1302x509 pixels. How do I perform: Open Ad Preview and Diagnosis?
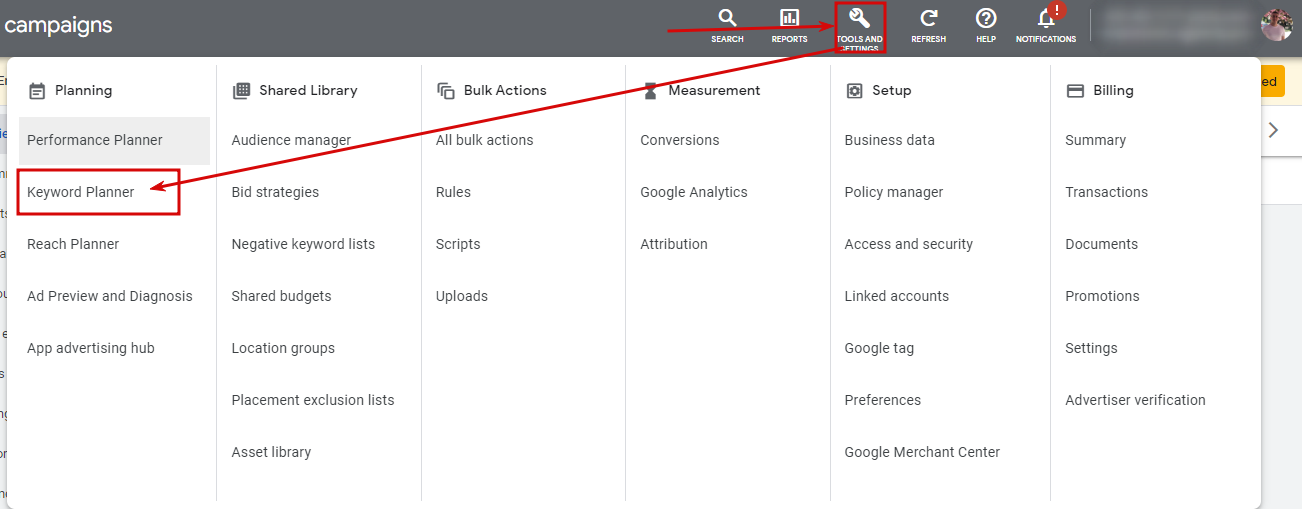pyautogui.click(x=110, y=296)
